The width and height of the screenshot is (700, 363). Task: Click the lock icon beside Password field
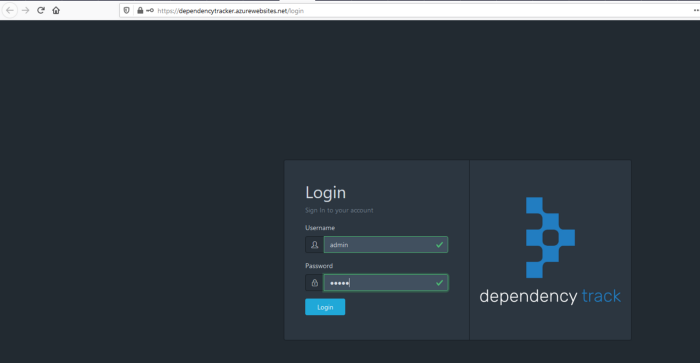pyautogui.click(x=314, y=283)
